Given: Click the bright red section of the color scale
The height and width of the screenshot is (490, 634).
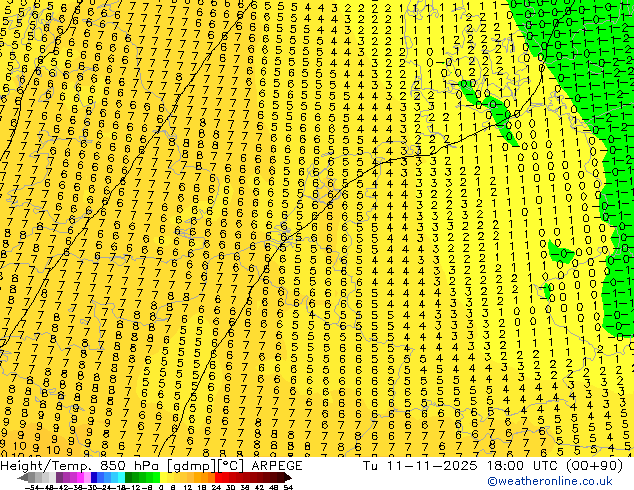Looking at the screenshot, I should tap(222, 477).
